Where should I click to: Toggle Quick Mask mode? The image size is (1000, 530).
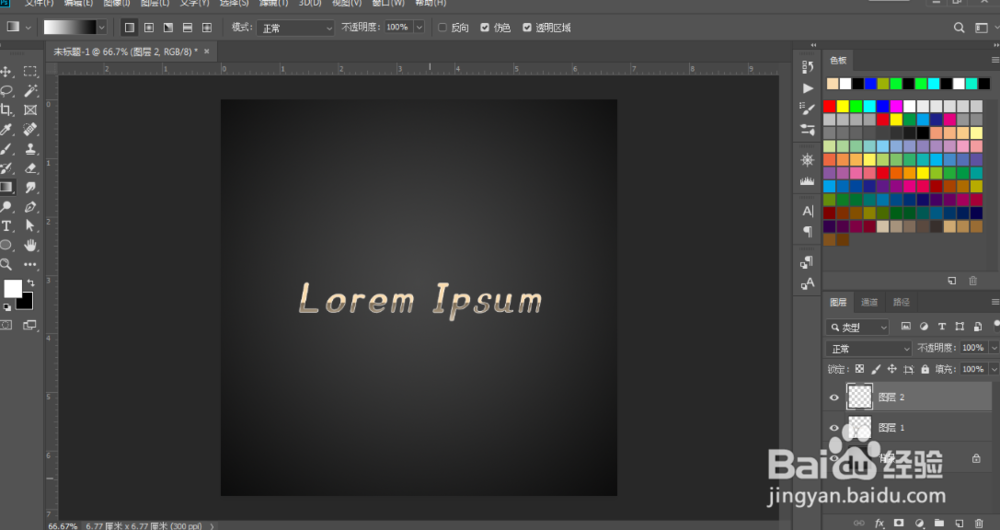coord(6,325)
